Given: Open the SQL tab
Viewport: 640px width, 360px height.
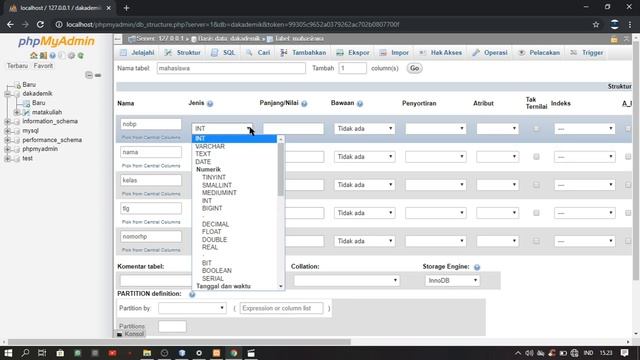Looking at the screenshot, I should [x=223, y=53].
